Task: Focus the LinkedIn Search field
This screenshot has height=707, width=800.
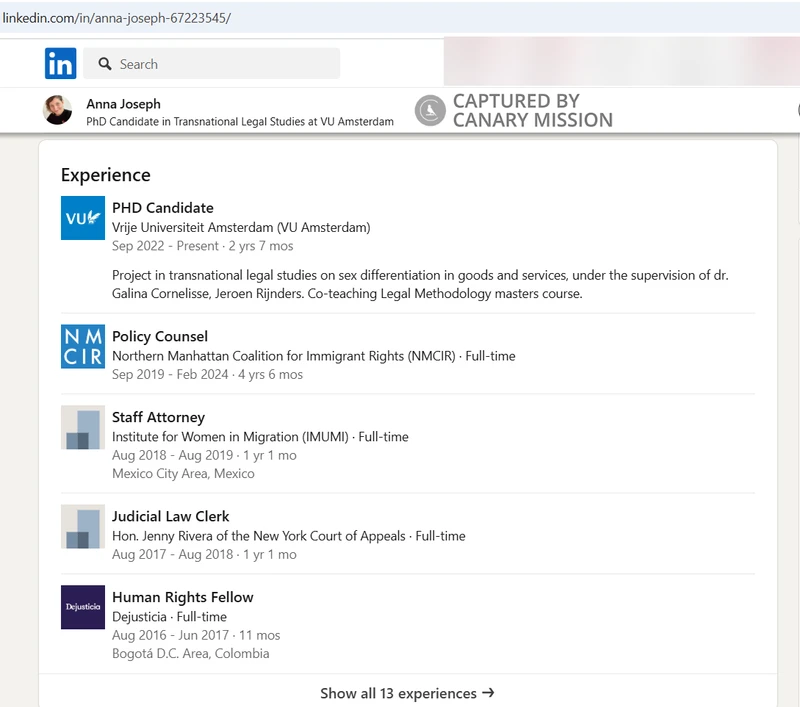Action: [212, 64]
